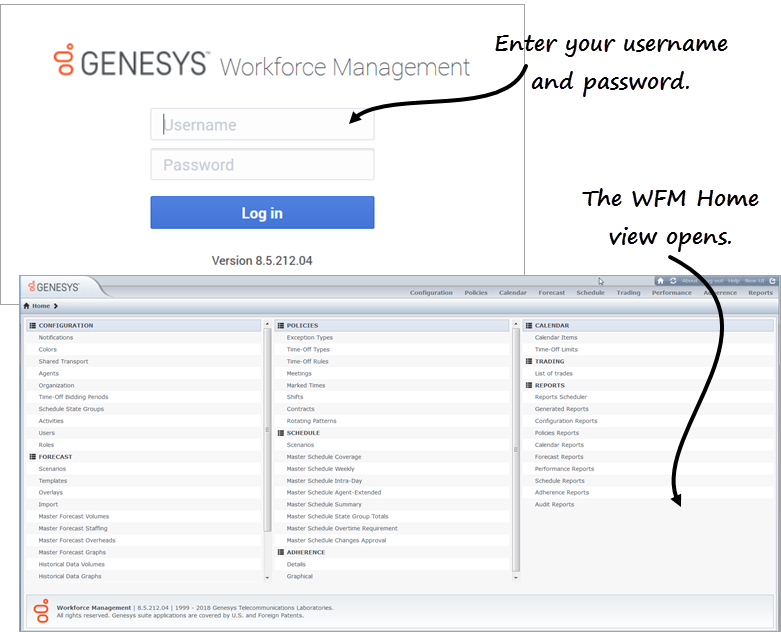
Task: Open the Calendar menu
Action: 513,293
